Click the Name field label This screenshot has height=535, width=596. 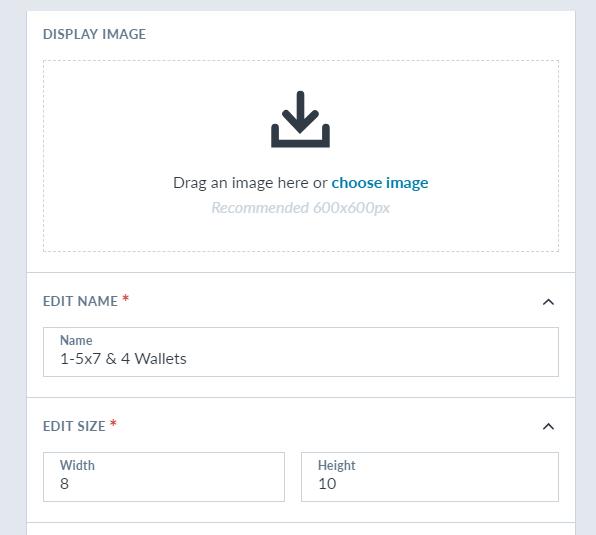(x=76, y=340)
